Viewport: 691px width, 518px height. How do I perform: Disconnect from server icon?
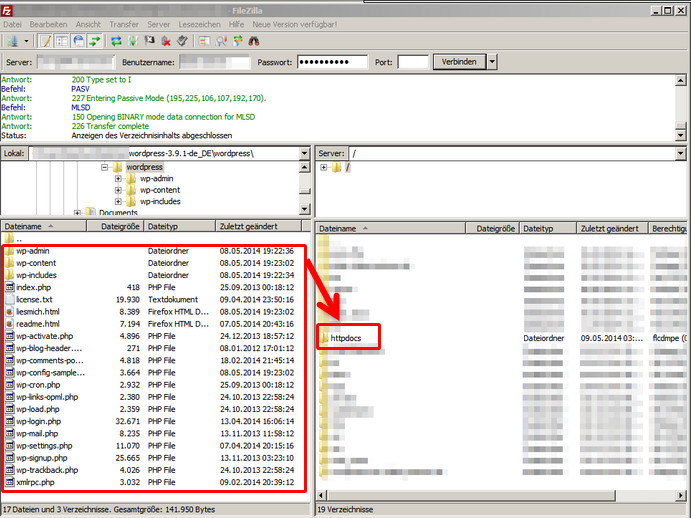click(166, 41)
